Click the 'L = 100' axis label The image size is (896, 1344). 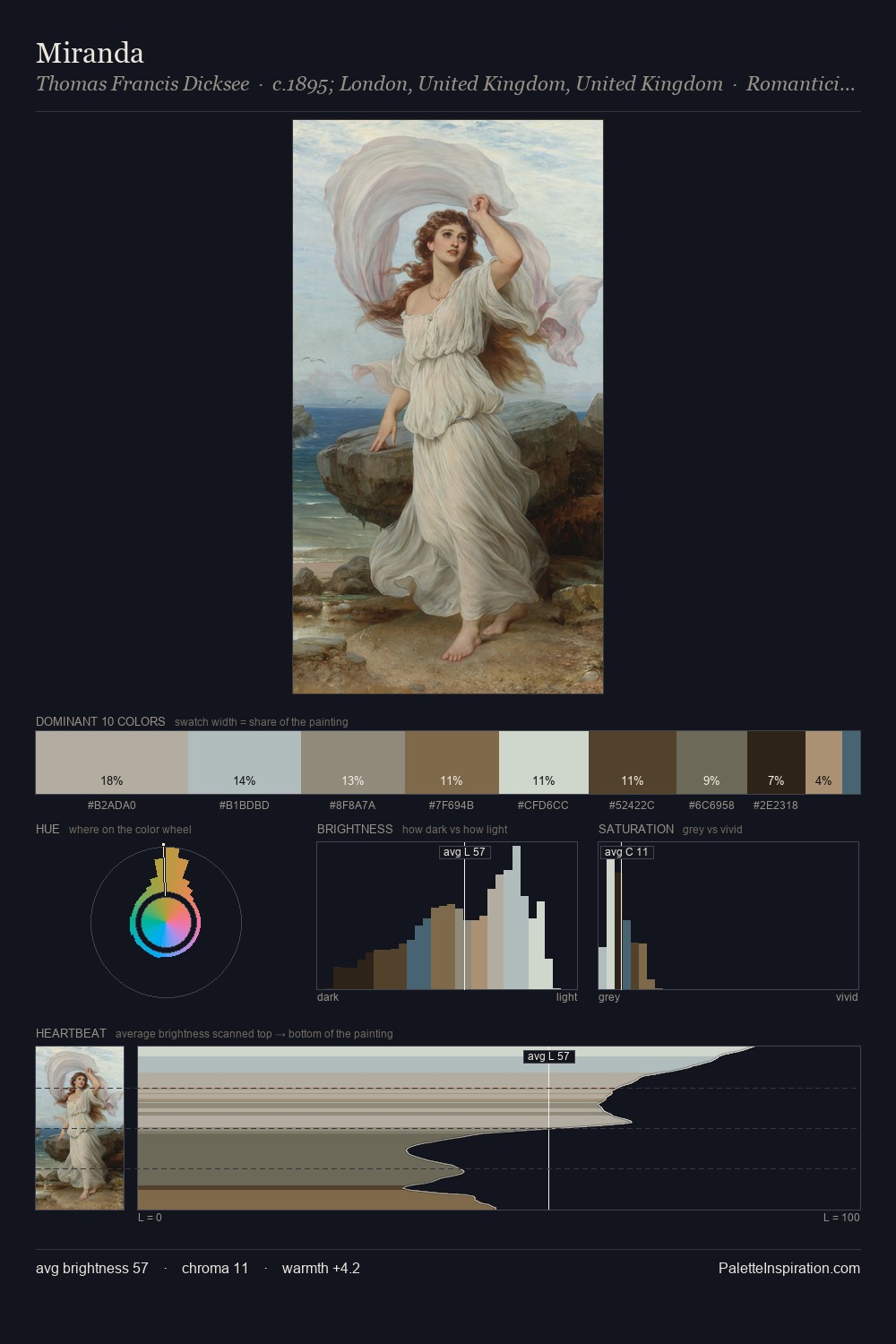pyautogui.click(x=841, y=1218)
